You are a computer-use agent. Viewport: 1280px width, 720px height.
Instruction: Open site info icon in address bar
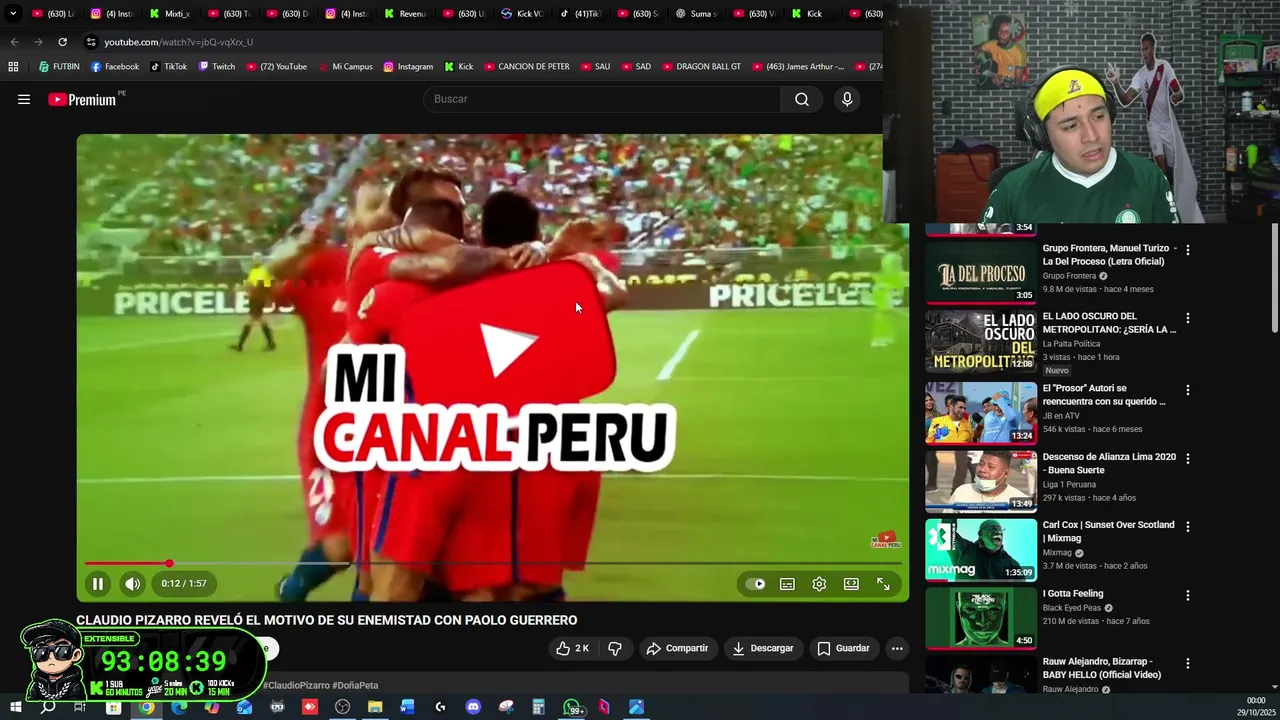click(x=91, y=42)
